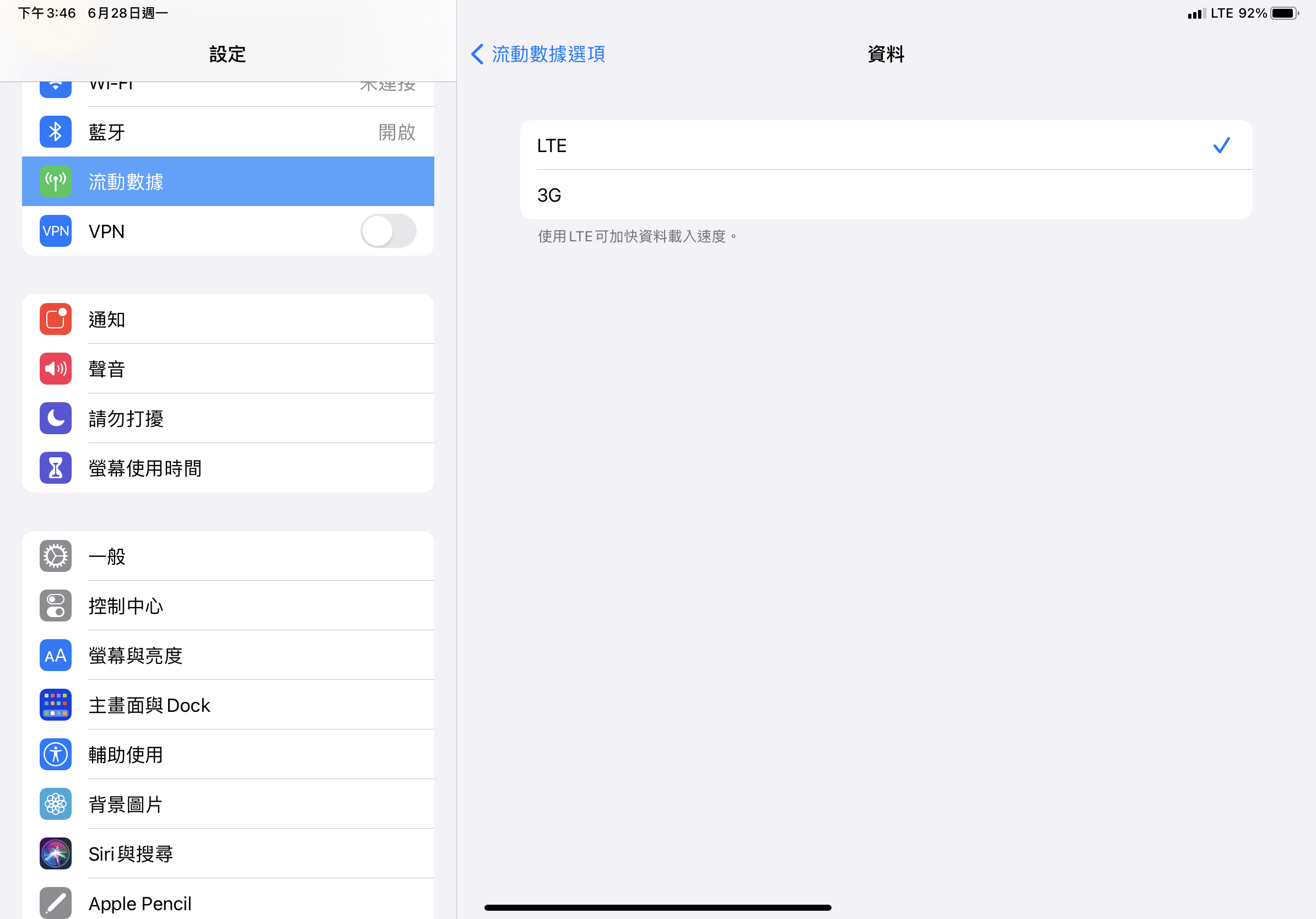Open 控制中心 settings row
The image size is (1316, 919).
tap(228, 606)
